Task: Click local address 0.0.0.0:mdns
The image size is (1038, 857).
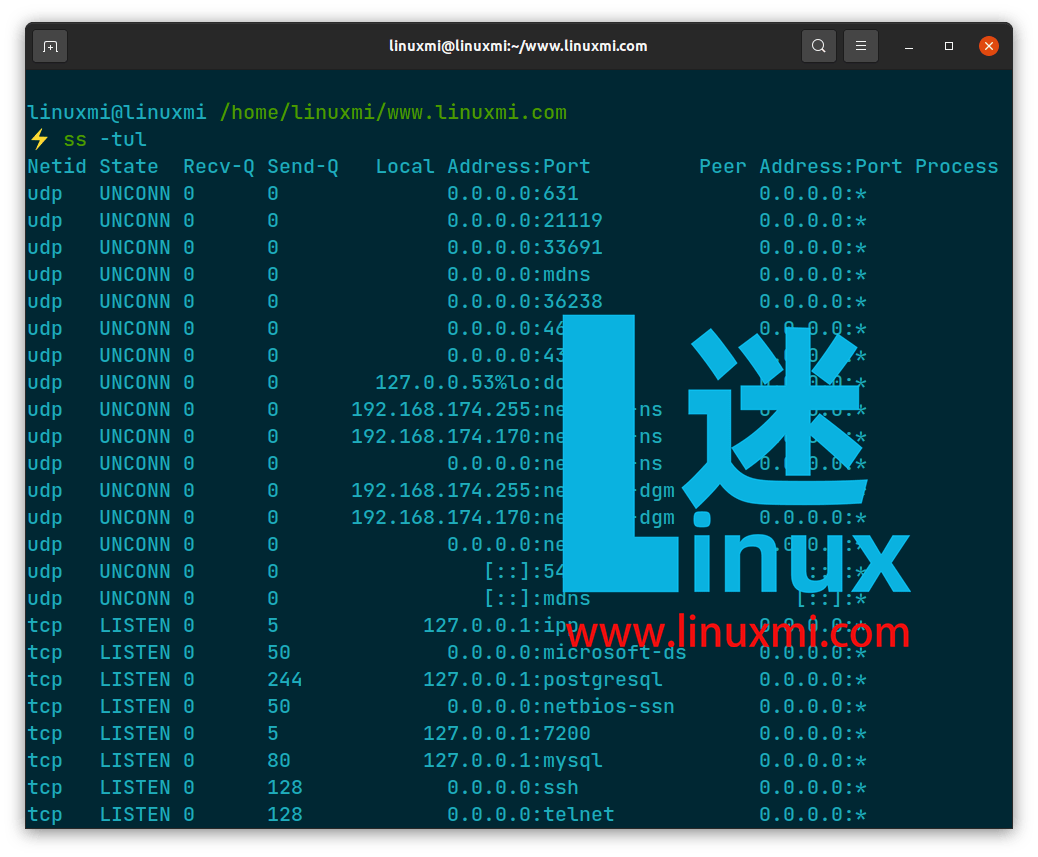Action: [519, 275]
